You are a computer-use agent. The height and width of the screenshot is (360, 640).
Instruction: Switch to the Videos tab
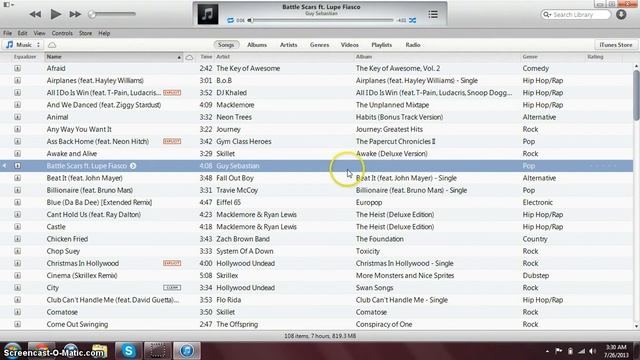pos(349,45)
